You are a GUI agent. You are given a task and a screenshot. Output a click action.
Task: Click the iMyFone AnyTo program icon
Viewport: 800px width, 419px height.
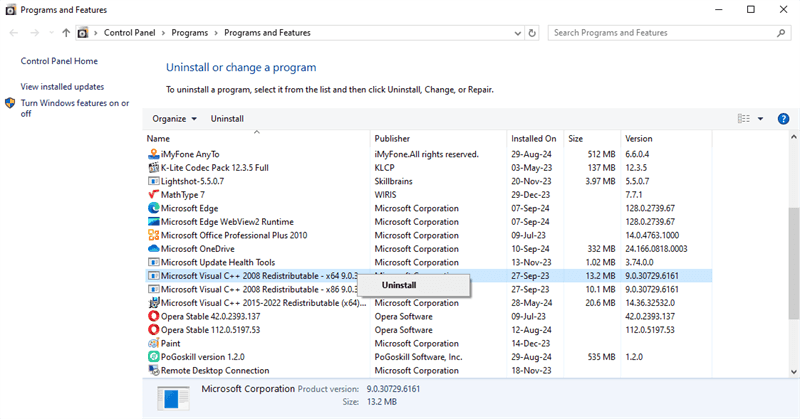(x=153, y=154)
